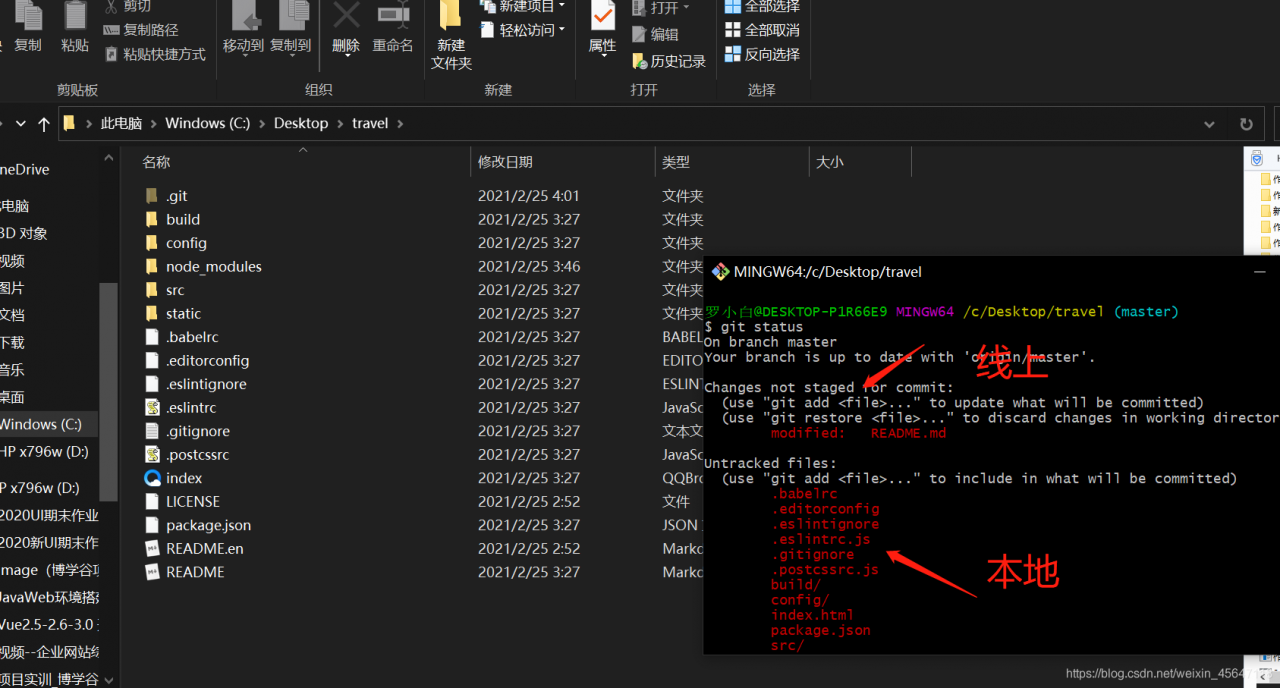The image size is (1280, 688).
Task: Expand the chevron after 此电脑 in the address bar
Action: point(153,124)
